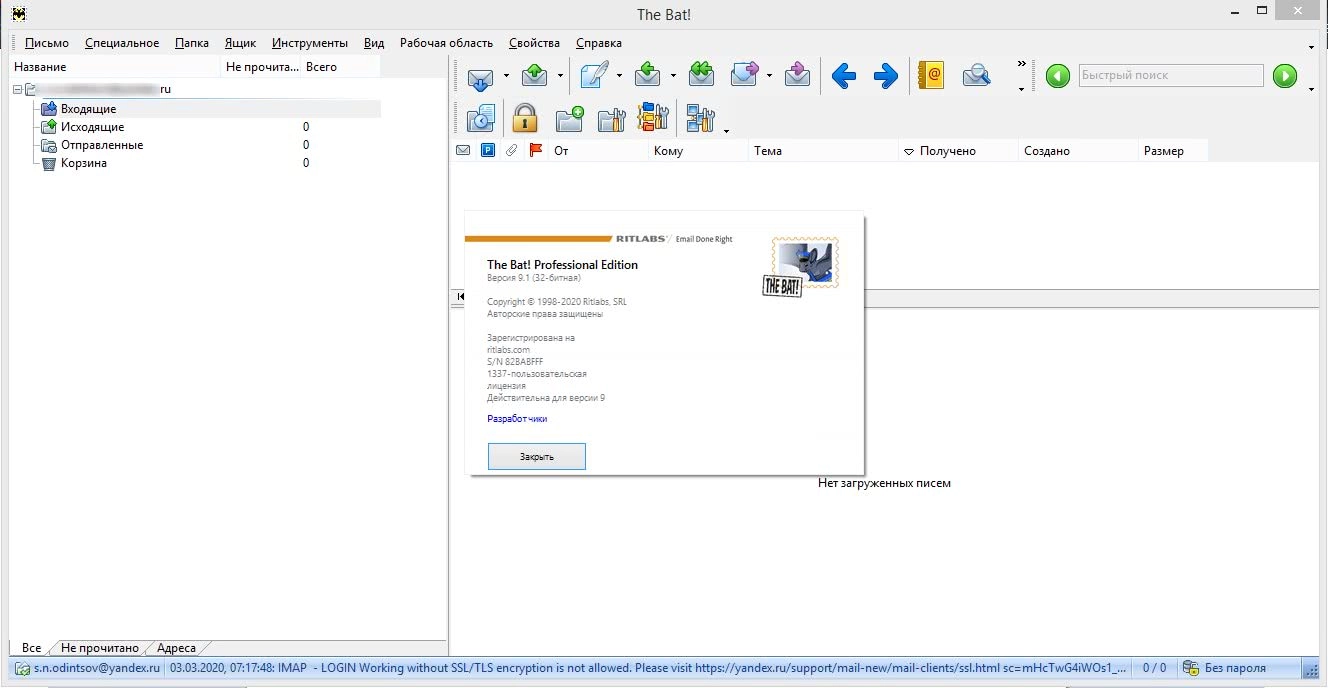Open the Reply dropdown arrow
Viewport: 1328px width, 688px height.
673,76
